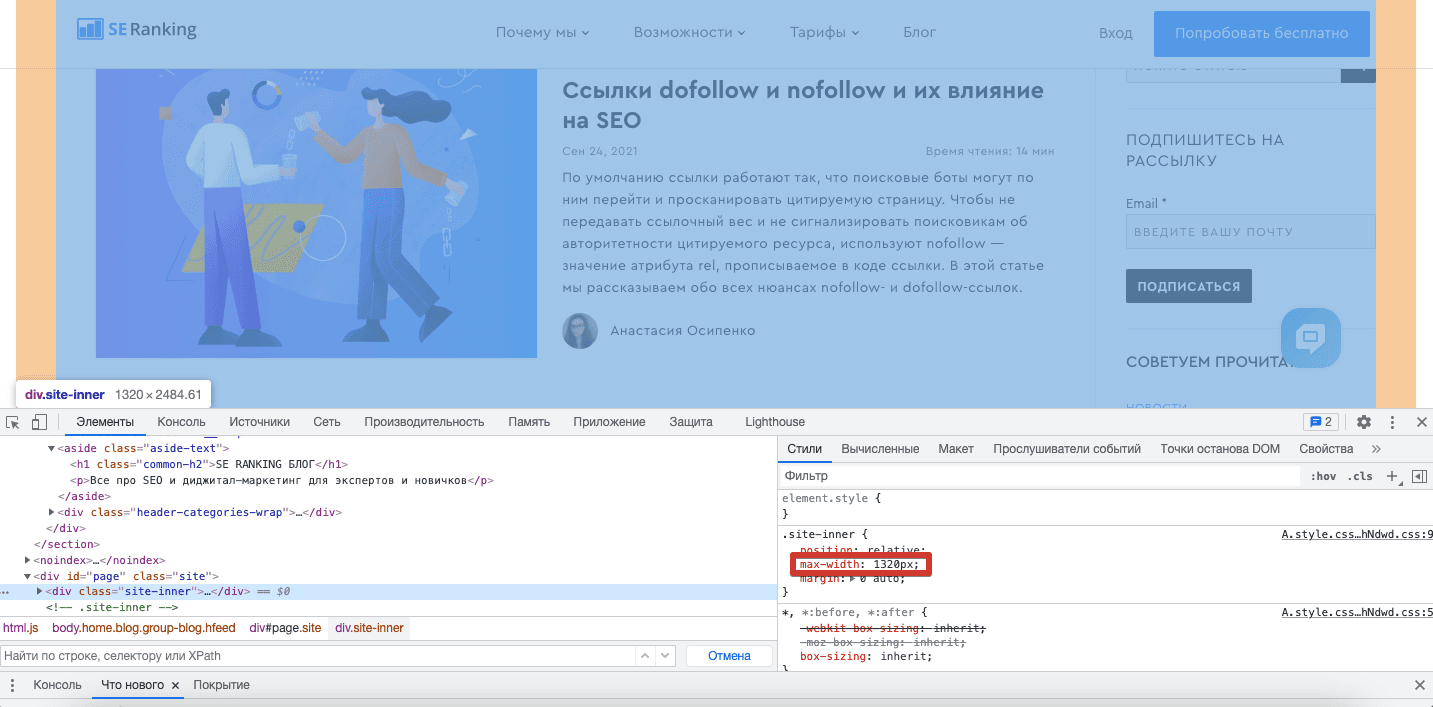Click the issues counter badge showing 2

click(1321, 422)
